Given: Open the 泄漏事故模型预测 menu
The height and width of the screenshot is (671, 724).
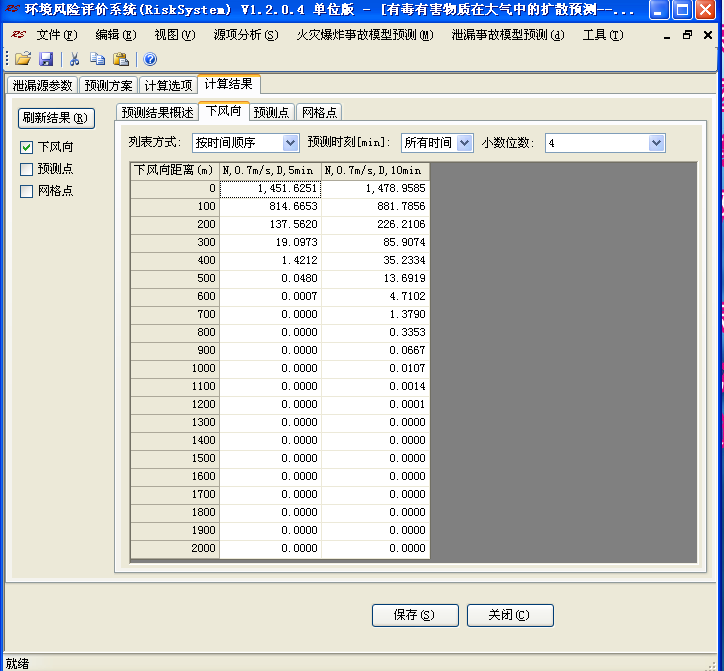Looking at the screenshot, I should pyautogui.click(x=507, y=35).
